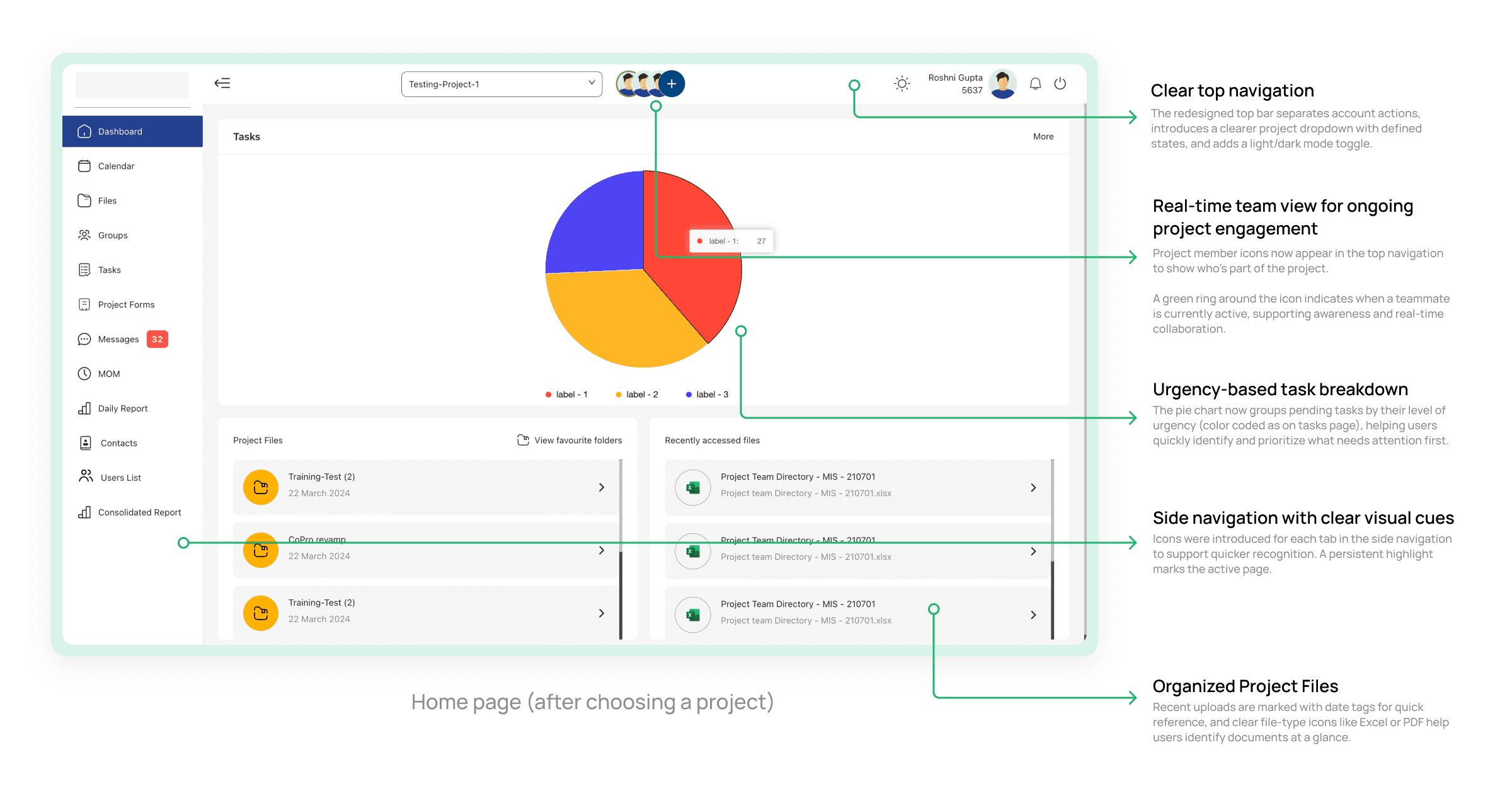Screen dimensions: 1512x798
Task: Expand CoPro revamp folder chevron
Action: click(x=602, y=550)
